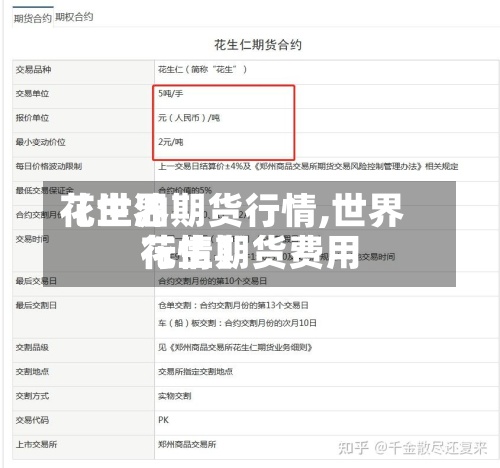
Task: Open the 期权合约 tab
Action: click(74, 17)
